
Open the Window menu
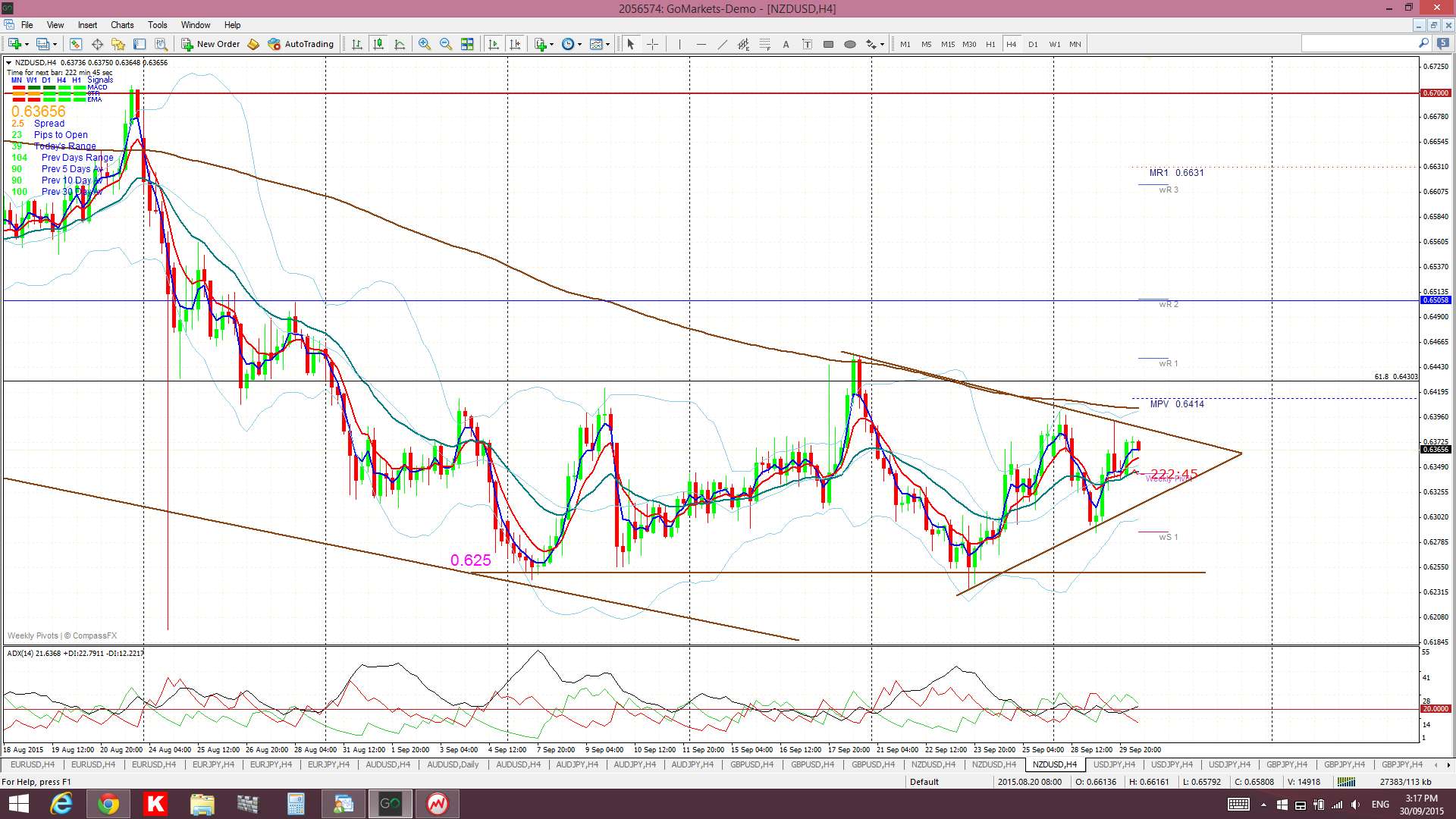(196, 25)
